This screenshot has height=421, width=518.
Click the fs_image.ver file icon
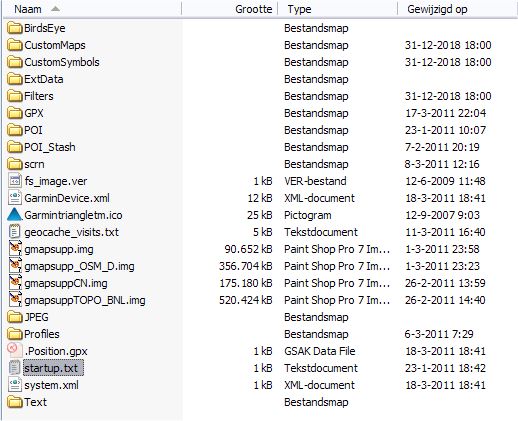click(15, 181)
